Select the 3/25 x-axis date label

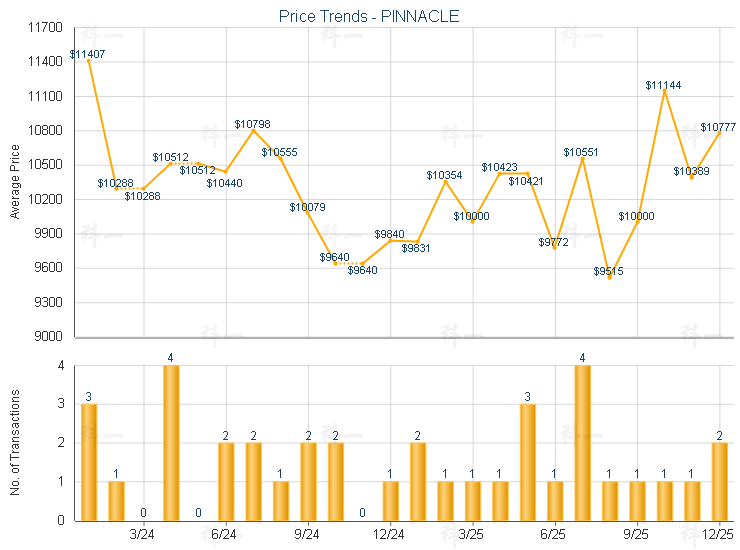472,536
